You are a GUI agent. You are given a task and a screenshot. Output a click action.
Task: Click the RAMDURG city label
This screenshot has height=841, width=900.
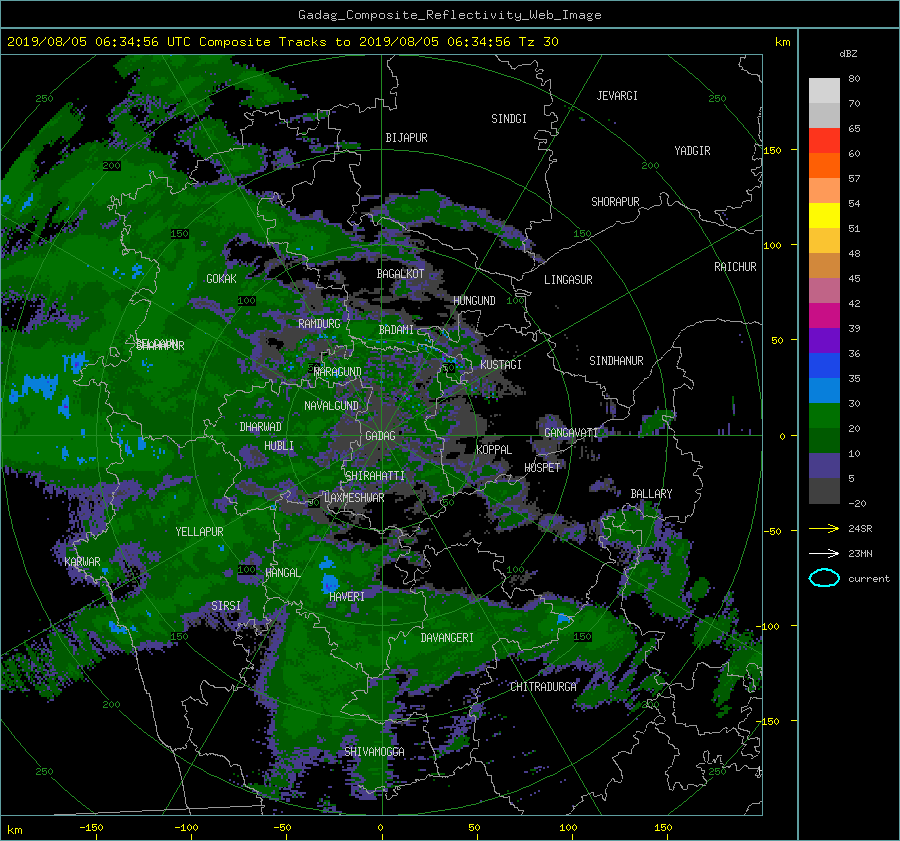point(319,324)
